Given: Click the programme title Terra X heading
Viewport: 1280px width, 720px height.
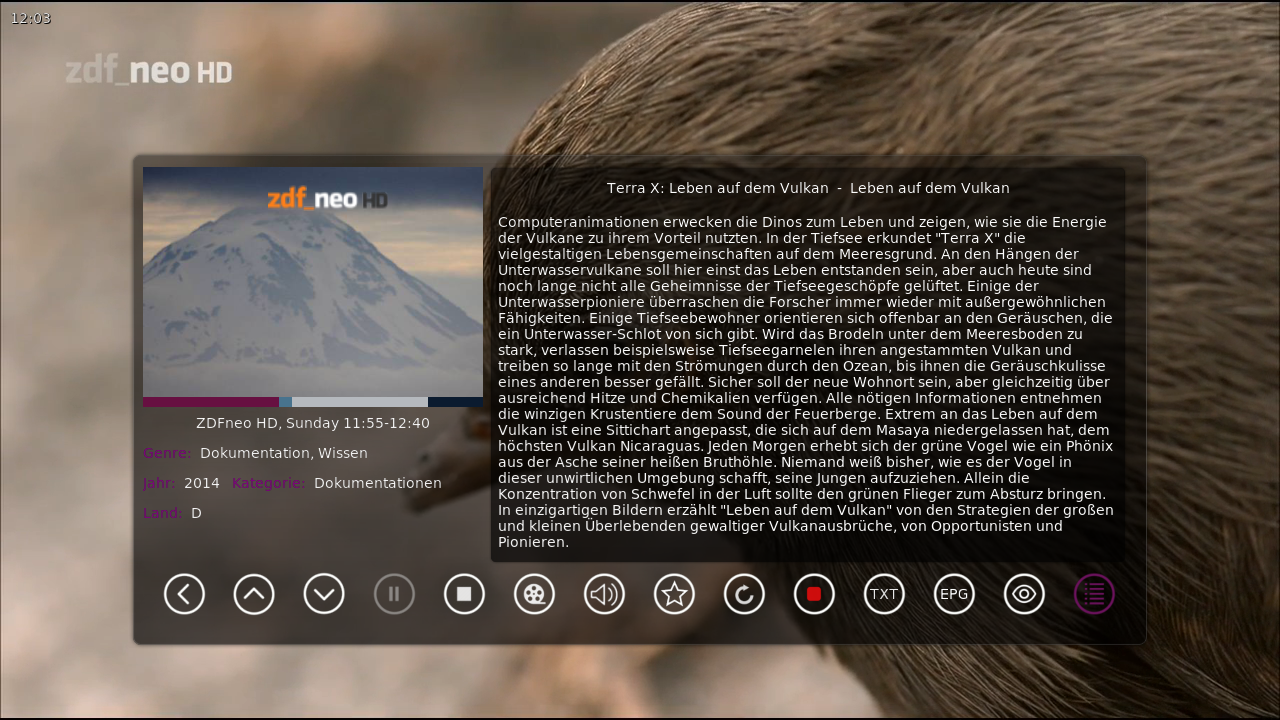Looking at the screenshot, I should tap(808, 188).
